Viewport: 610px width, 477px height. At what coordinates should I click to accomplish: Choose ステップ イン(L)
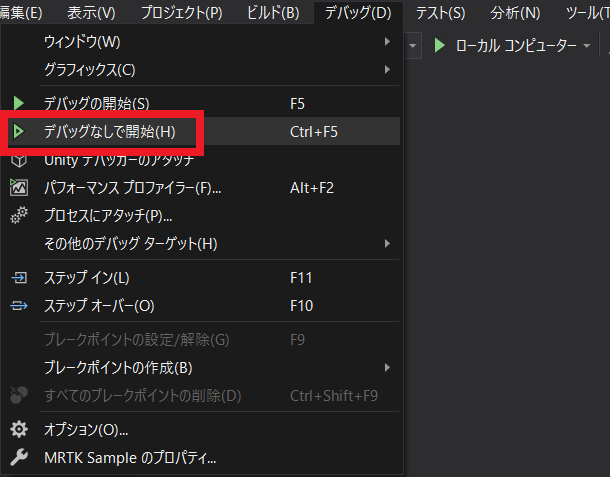(x=202, y=278)
